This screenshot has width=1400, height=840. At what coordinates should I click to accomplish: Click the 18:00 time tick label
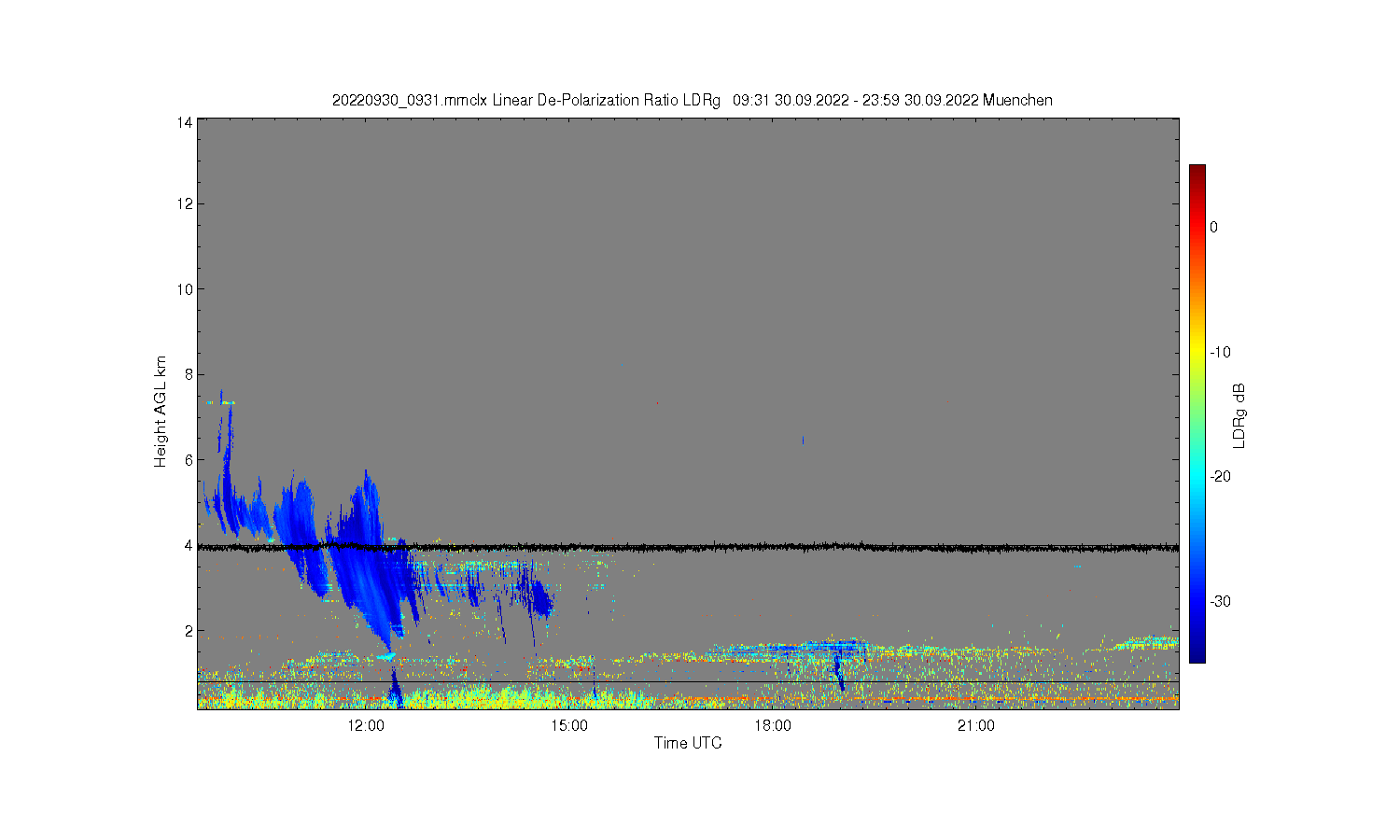point(773,726)
